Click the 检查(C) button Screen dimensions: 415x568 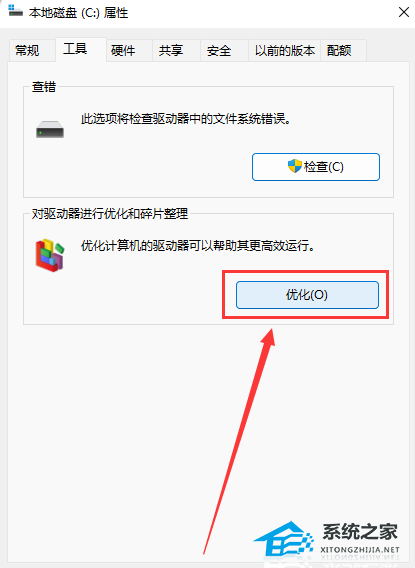pyautogui.click(x=316, y=167)
